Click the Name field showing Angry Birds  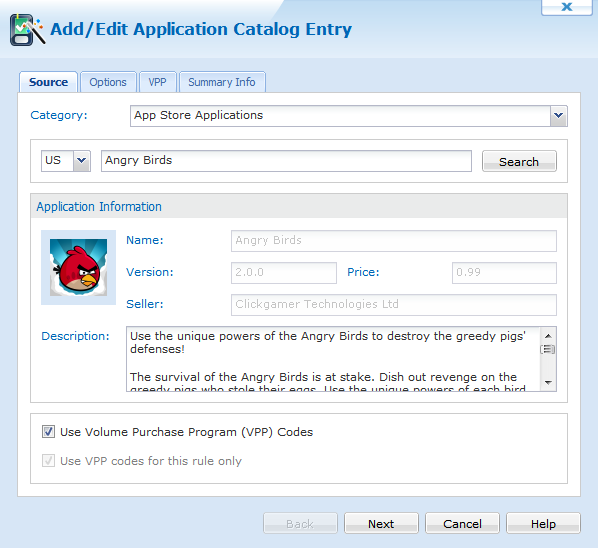click(394, 241)
